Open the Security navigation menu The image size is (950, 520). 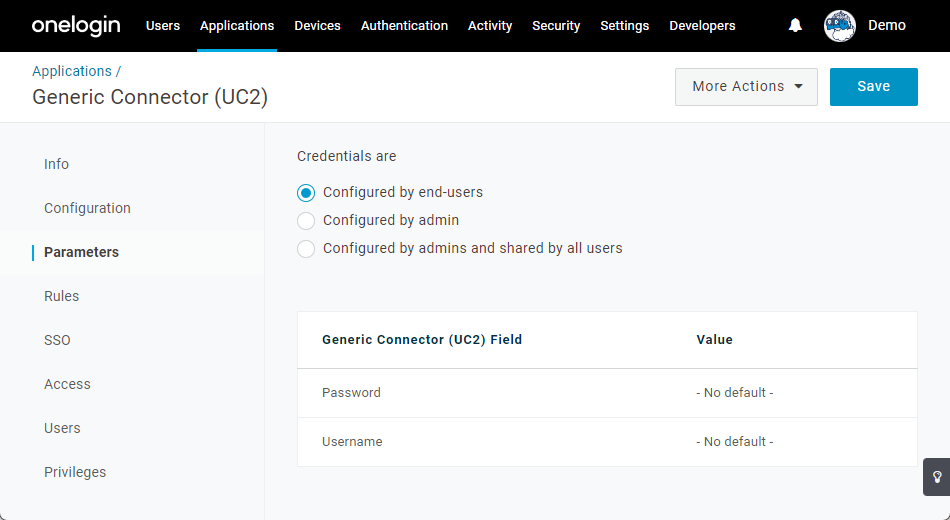pyautogui.click(x=556, y=25)
